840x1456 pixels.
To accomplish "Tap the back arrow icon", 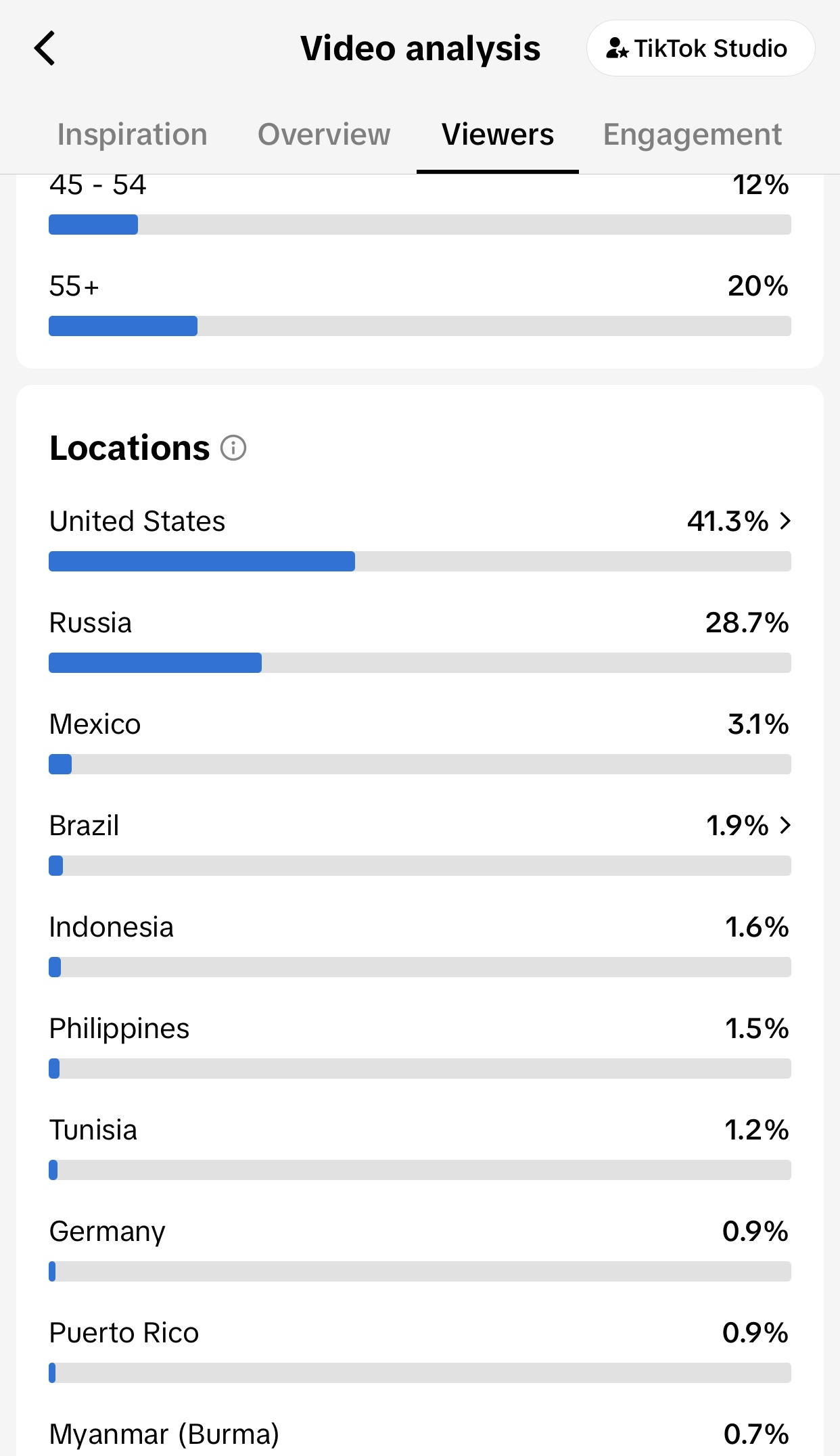I will pos(45,49).
